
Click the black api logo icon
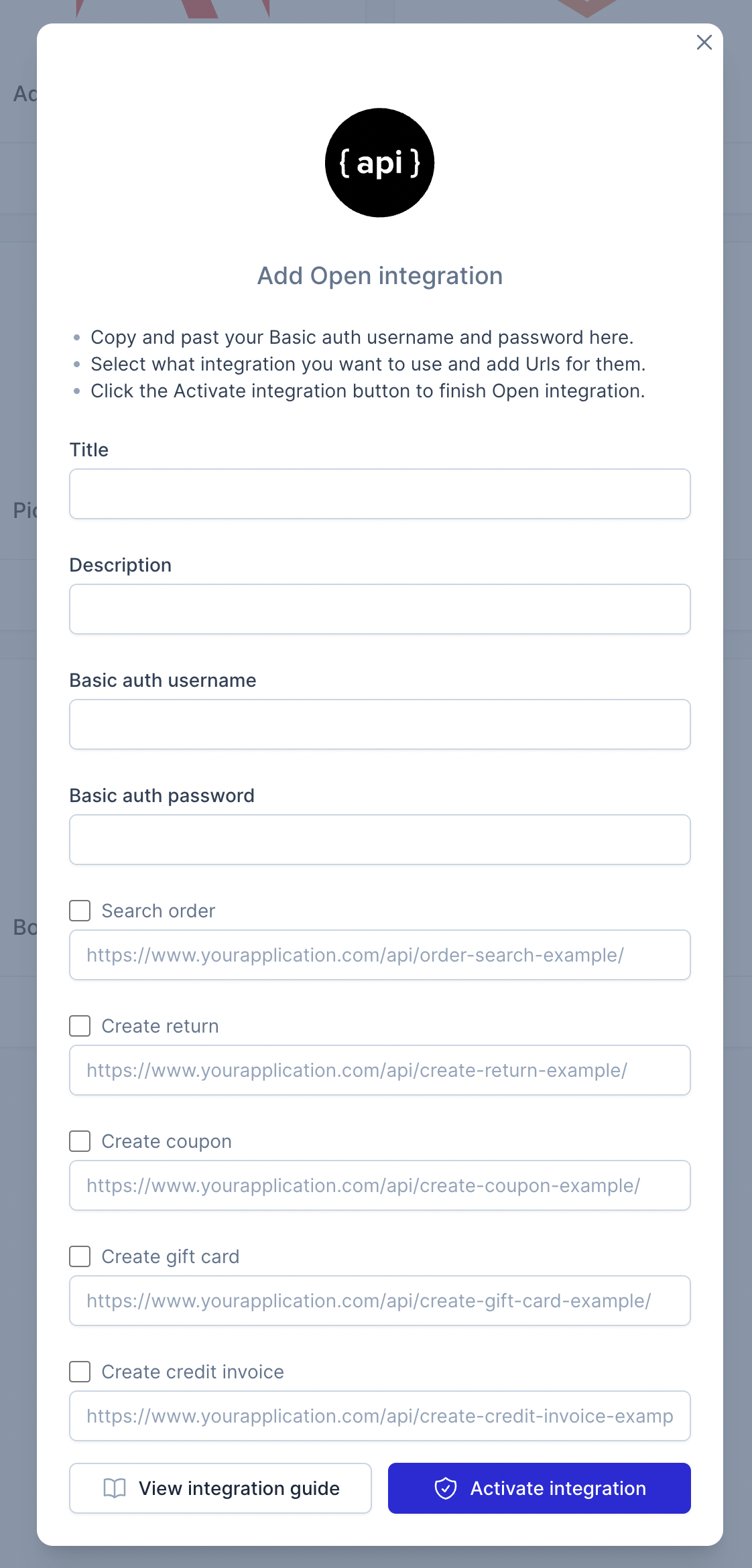click(379, 163)
